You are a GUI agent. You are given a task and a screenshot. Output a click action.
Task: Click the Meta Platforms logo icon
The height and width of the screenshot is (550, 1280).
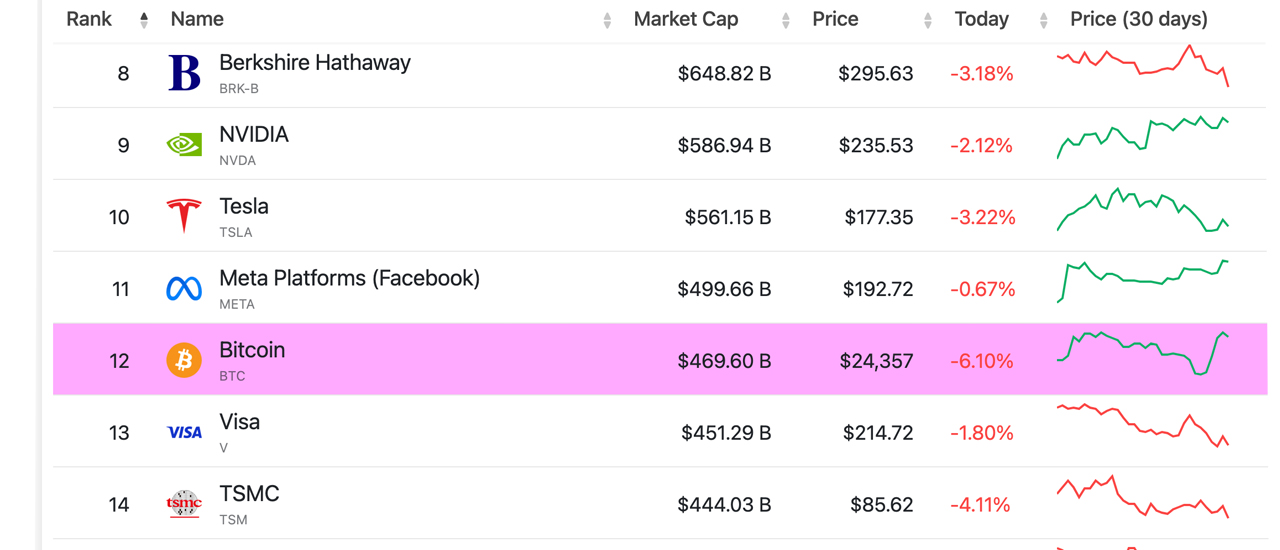(184, 289)
